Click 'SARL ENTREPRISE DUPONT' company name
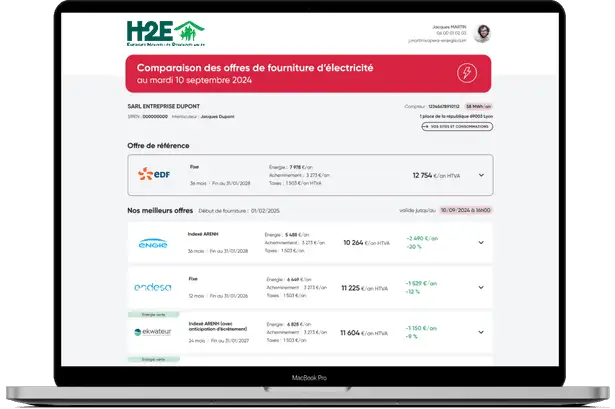 point(164,106)
